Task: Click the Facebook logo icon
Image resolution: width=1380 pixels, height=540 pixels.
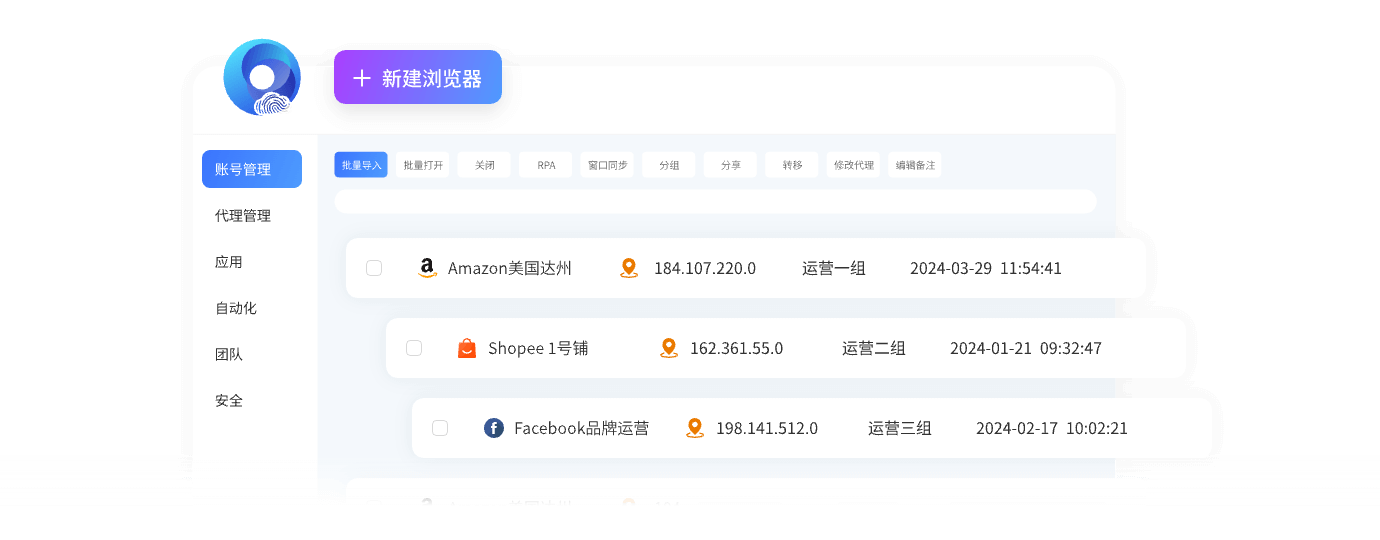Action: [493, 428]
